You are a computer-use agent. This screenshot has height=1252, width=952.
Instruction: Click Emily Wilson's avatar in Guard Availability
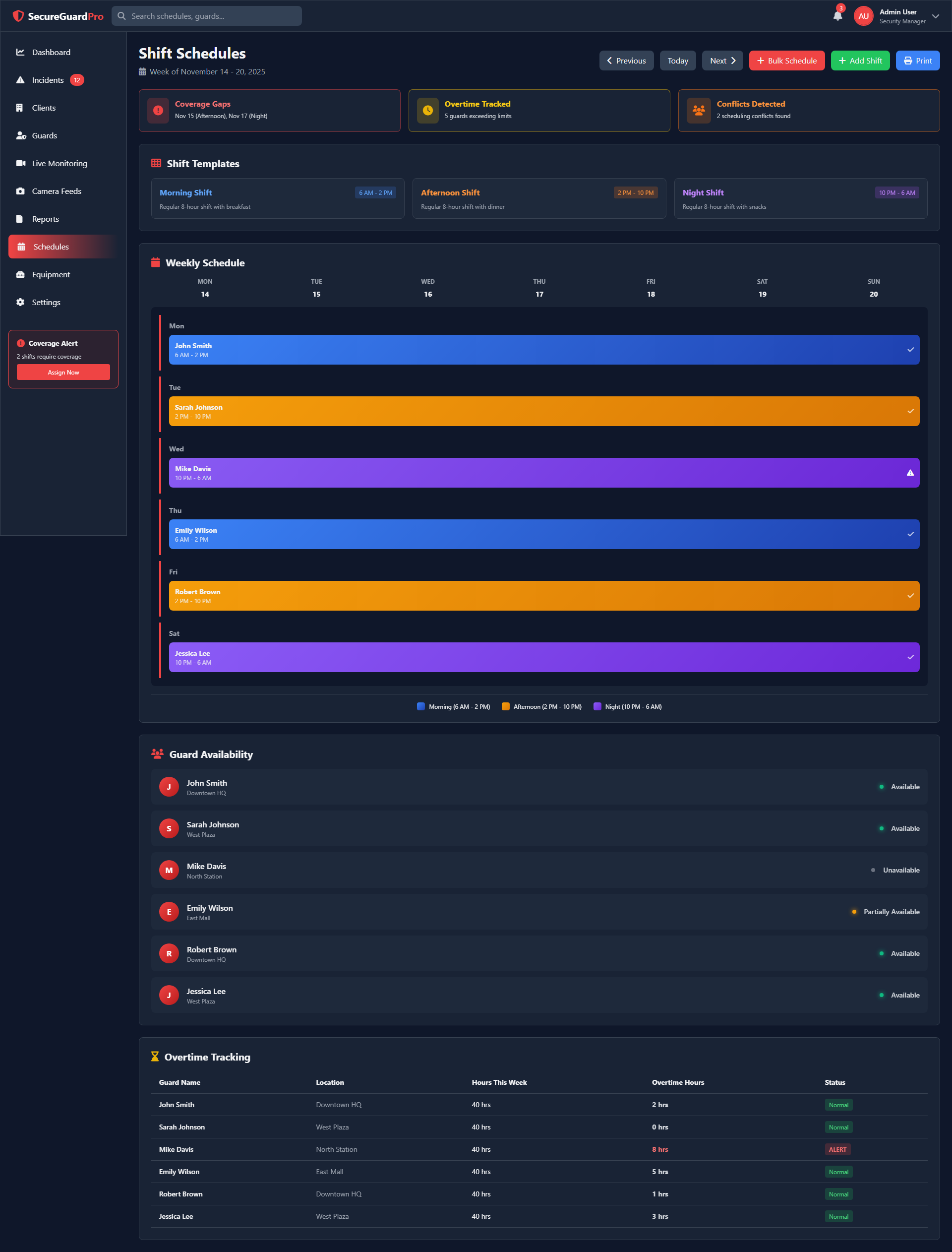[169, 912]
